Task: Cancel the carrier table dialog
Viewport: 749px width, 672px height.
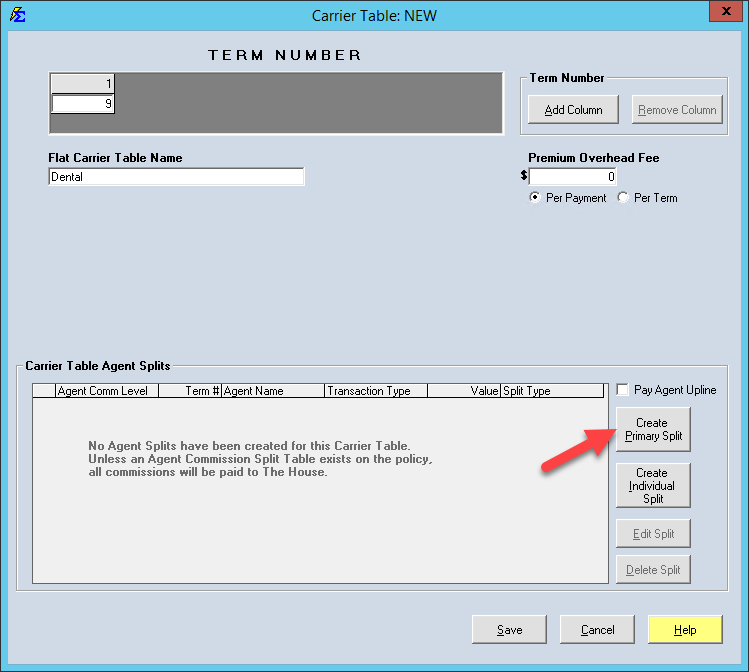Action: (x=597, y=630)
